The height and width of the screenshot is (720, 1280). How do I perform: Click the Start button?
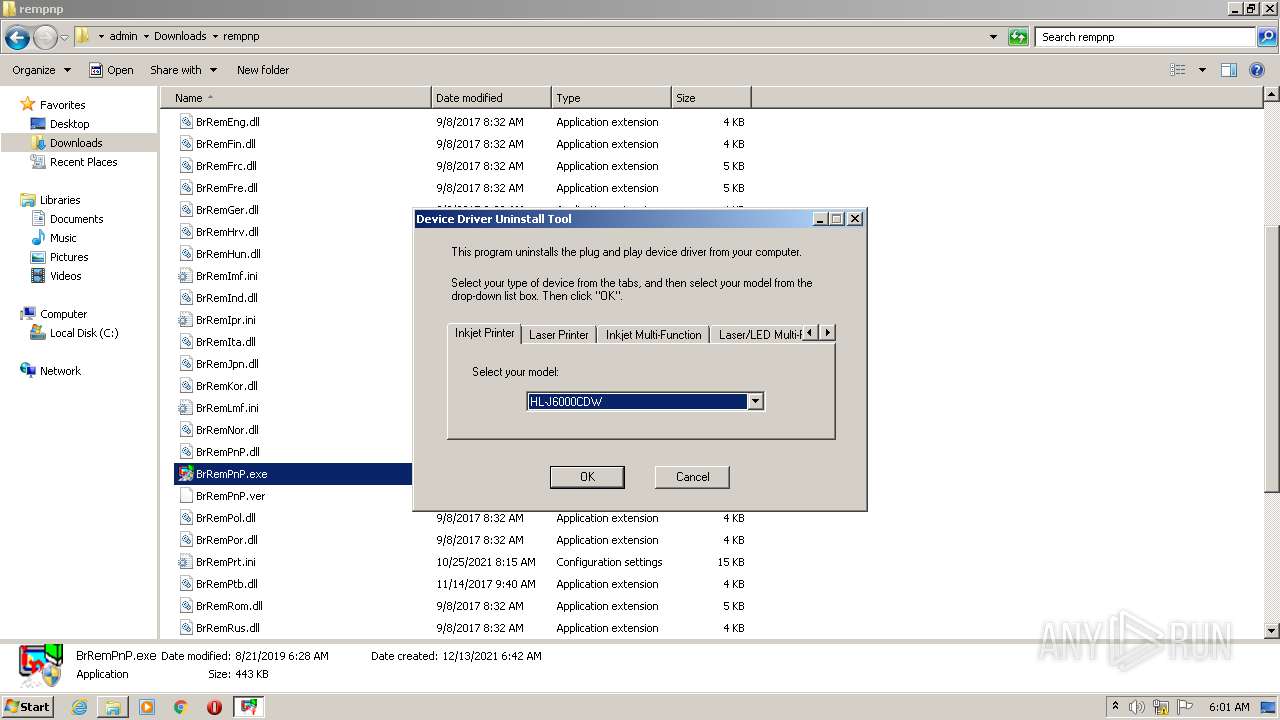coord(28,706)
